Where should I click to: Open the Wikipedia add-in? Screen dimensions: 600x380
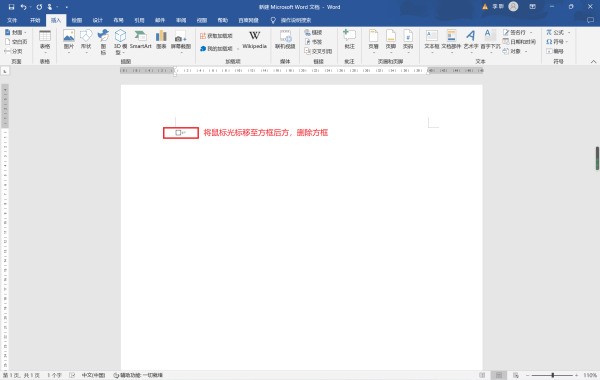(254, 40)
